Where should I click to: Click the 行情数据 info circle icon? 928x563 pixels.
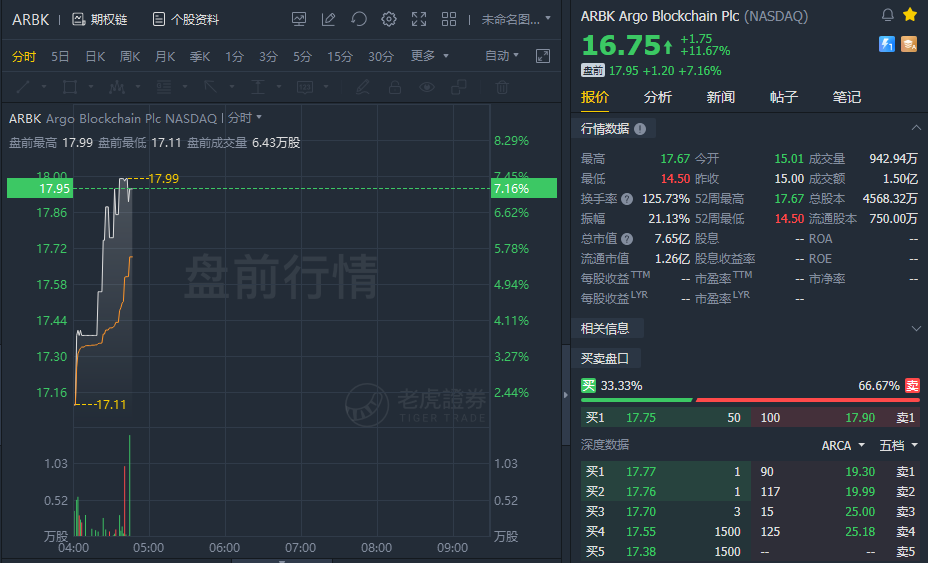[640, 129]
